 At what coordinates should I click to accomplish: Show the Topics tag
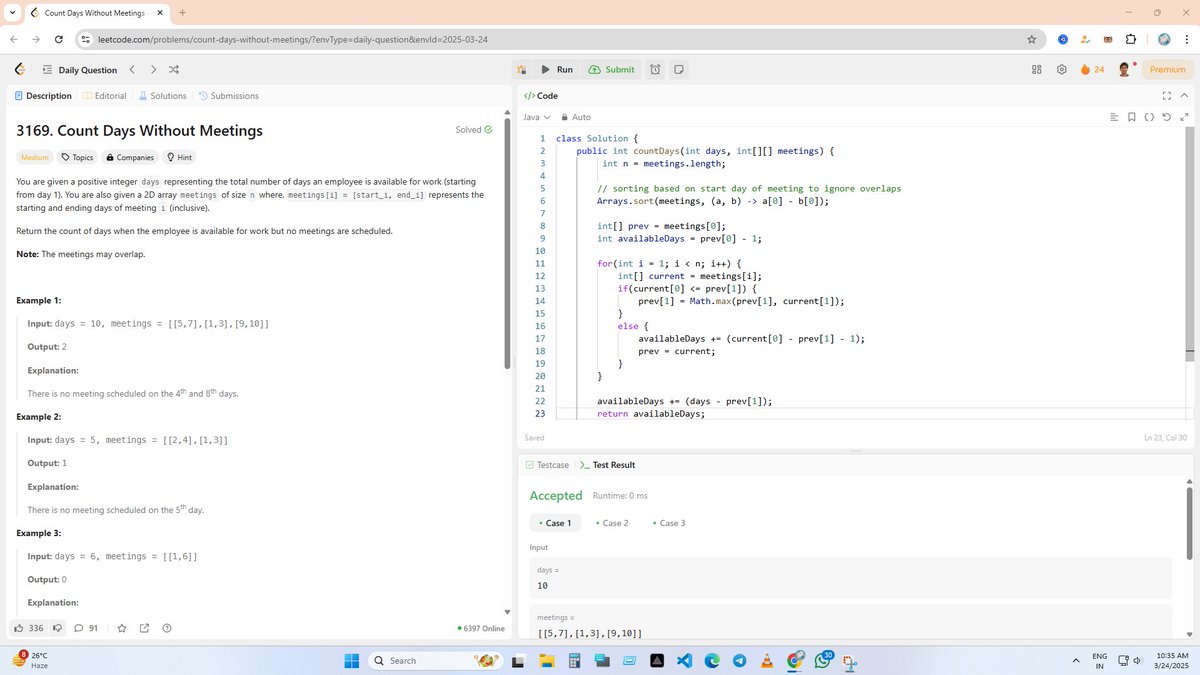pyautogui.click(x=77, y=158)
